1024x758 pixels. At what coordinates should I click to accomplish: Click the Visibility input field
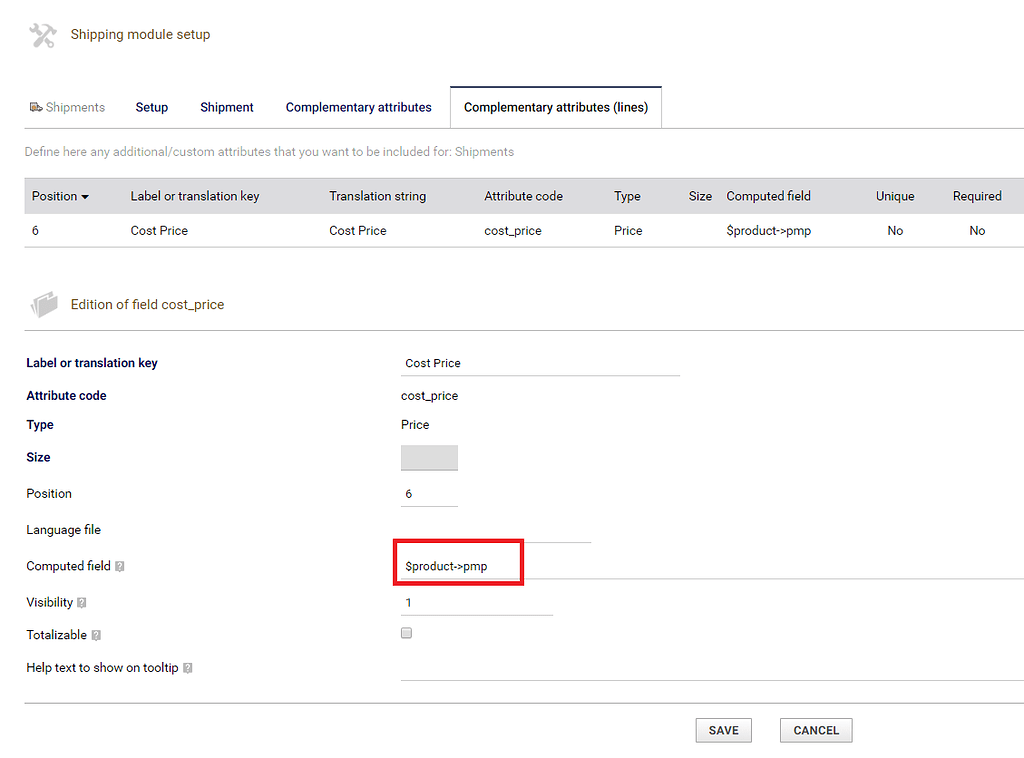coord(477,603)
